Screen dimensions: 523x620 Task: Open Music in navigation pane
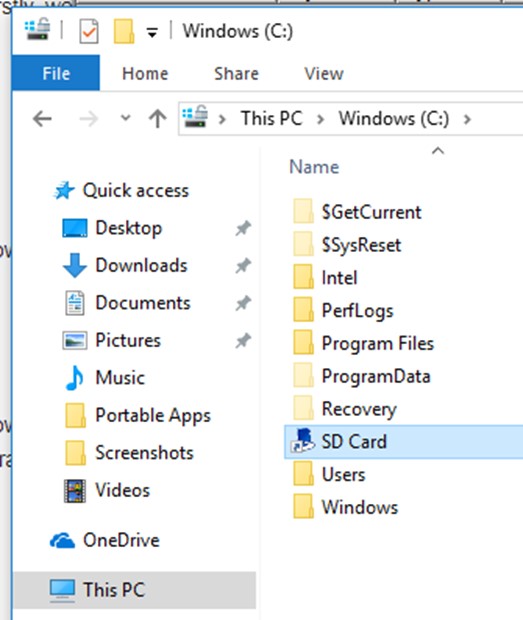120,378
